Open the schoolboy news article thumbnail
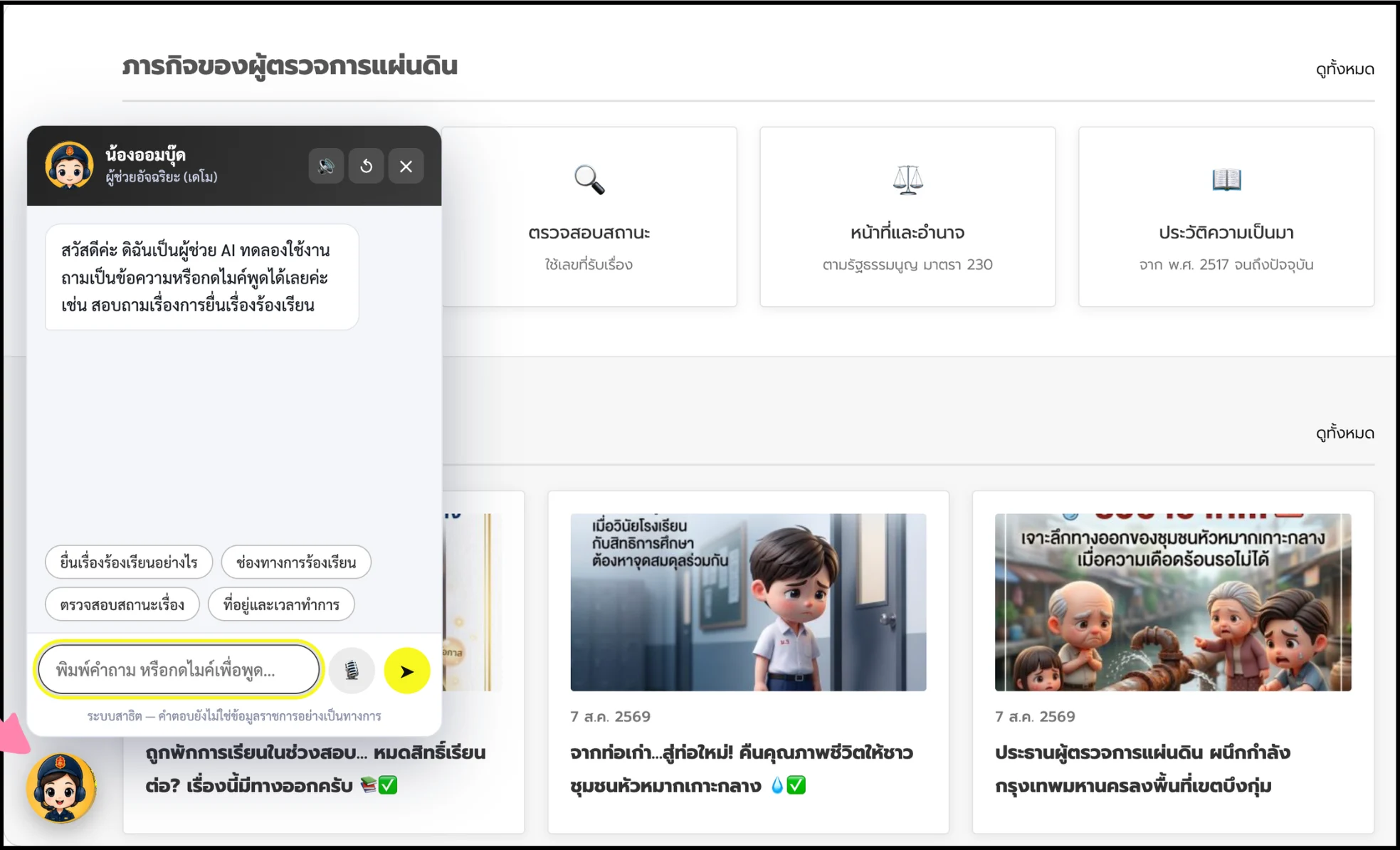The image size is (1400, 850). pyautogui.click(x=748, y=602)
